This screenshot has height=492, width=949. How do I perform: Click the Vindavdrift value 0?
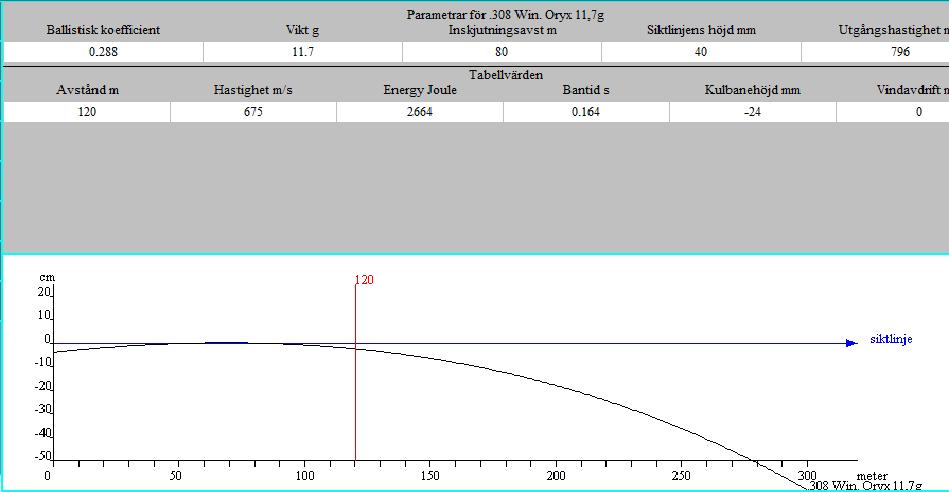coord(918,112)
